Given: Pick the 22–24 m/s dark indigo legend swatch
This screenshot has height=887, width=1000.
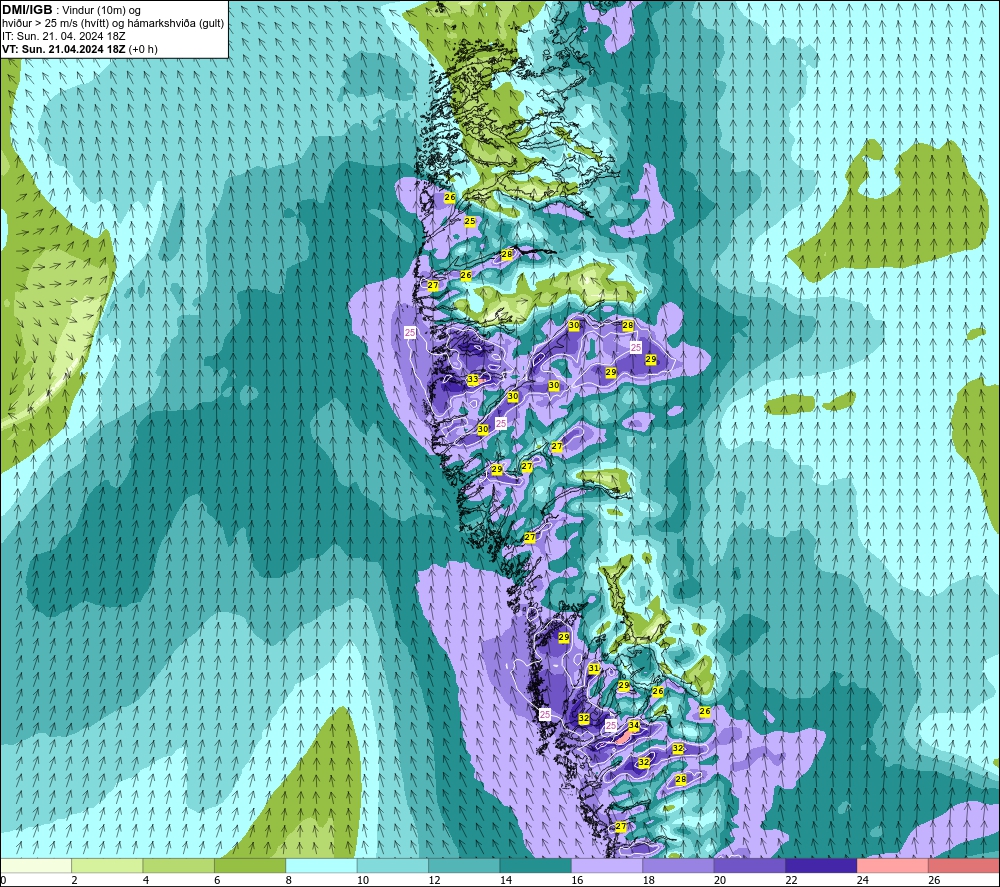Looking at the screenshot, I should 821,865.
